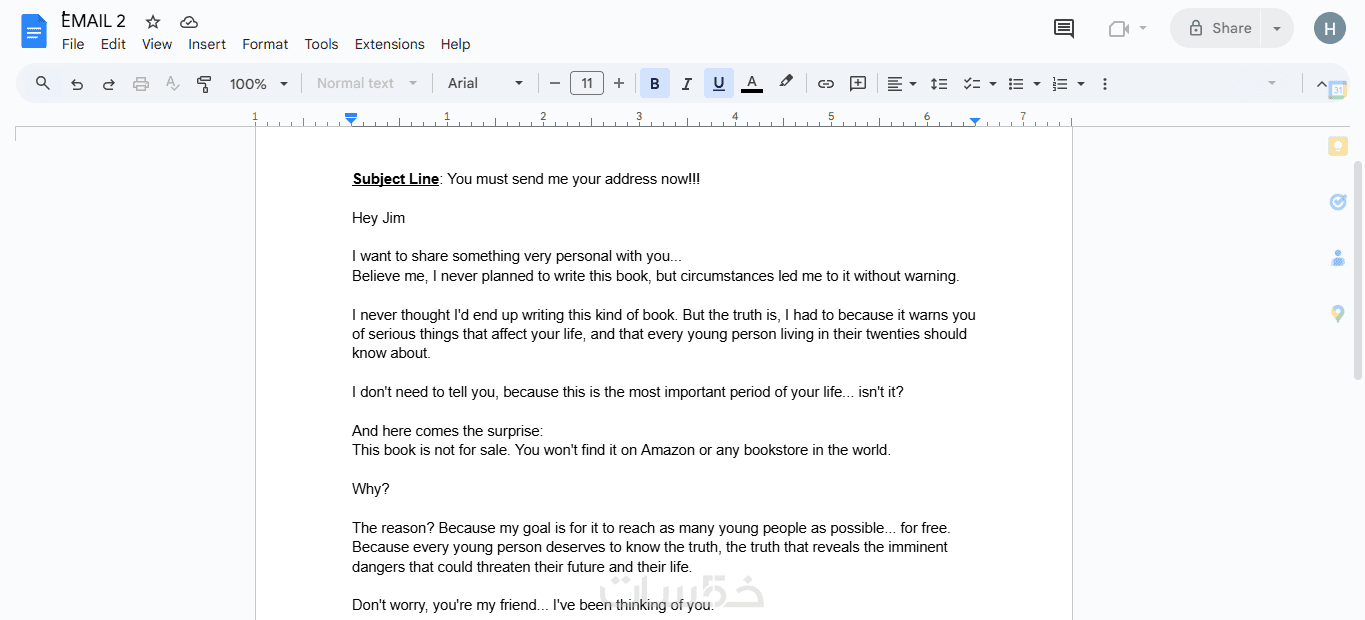
Task: Open the Edit menu
Action: (x=113, y=44)
